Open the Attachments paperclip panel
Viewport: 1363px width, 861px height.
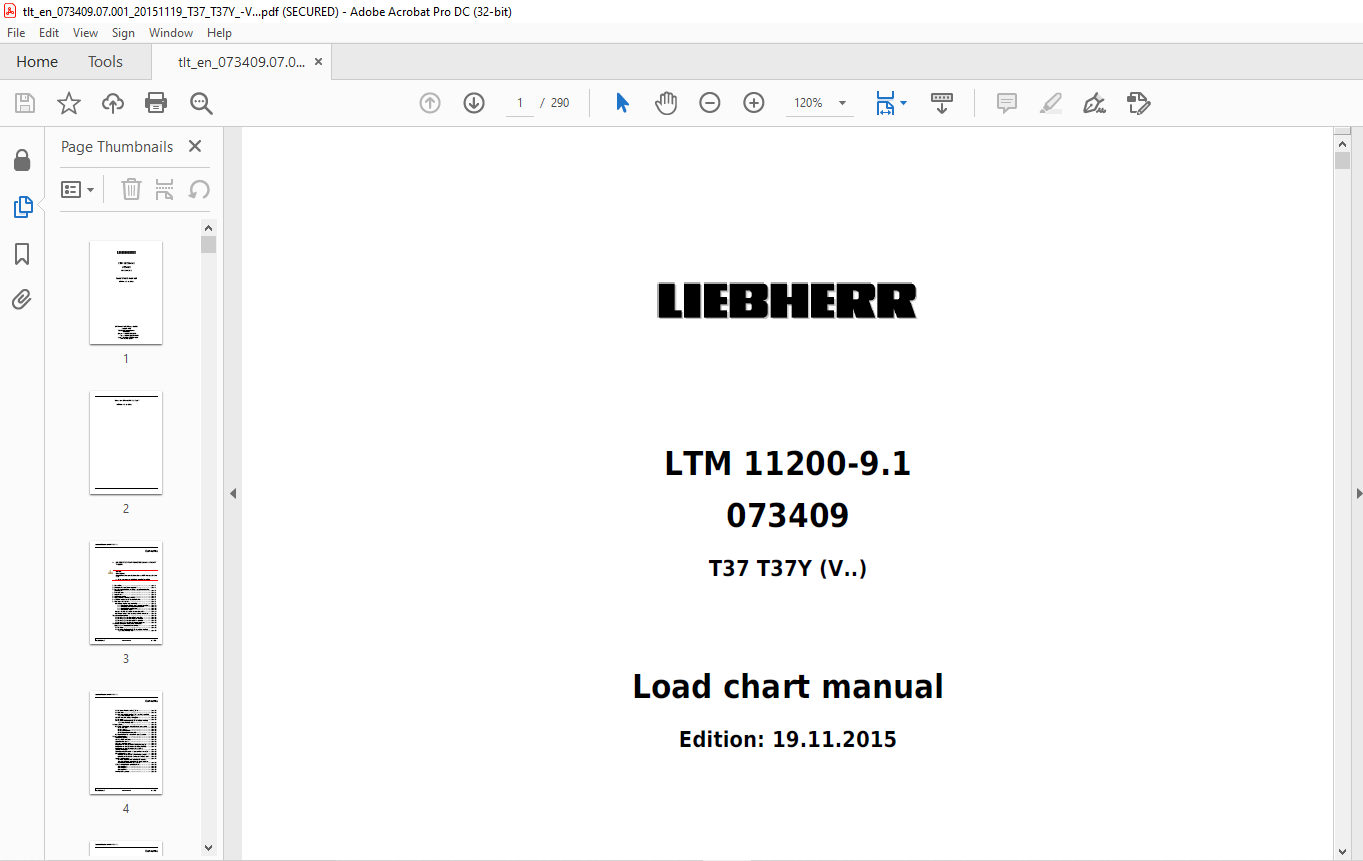(x=22, y=299)
